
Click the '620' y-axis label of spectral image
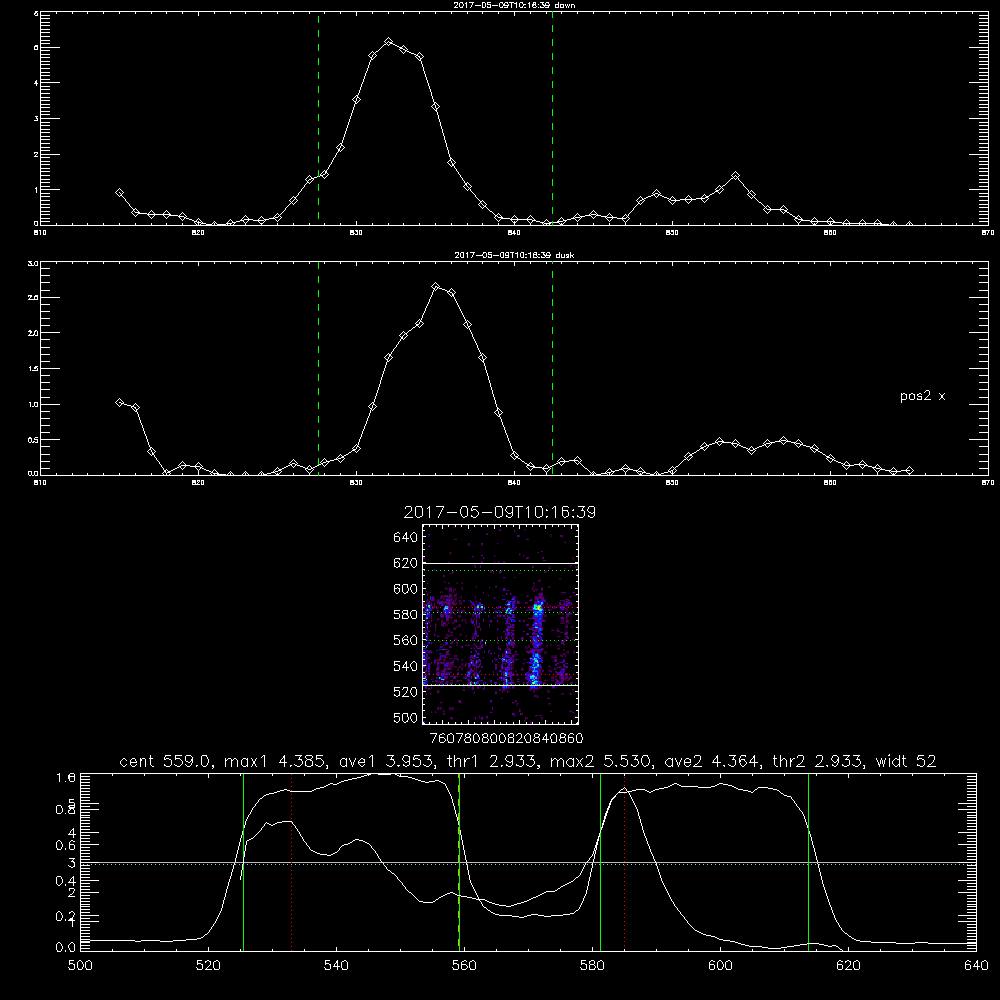coord(406,563)
